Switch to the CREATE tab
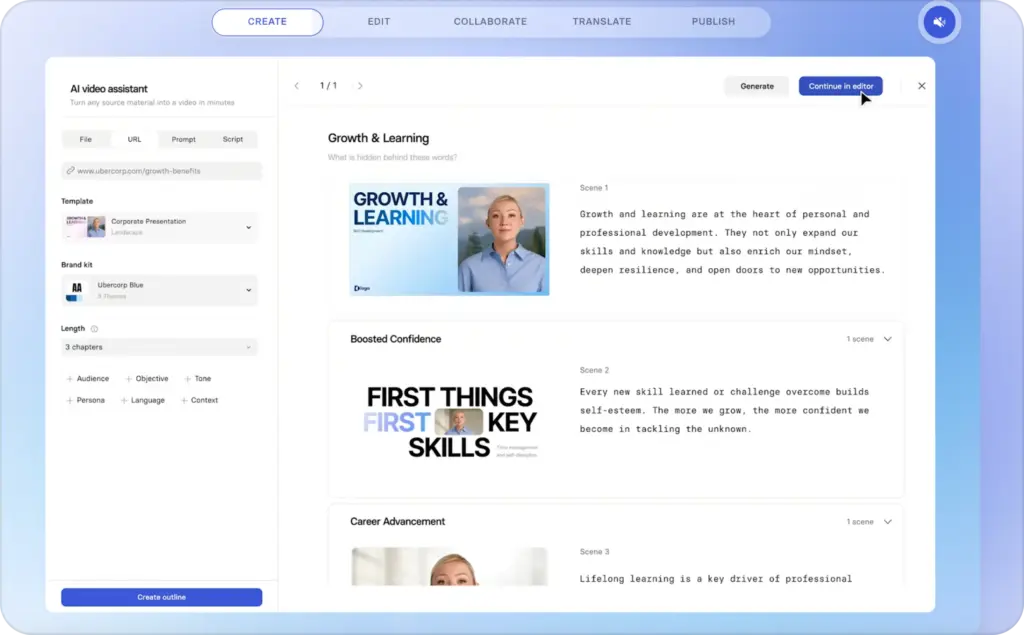The image size is (1024, 635). pyautogui.click(x=267, y=22)
